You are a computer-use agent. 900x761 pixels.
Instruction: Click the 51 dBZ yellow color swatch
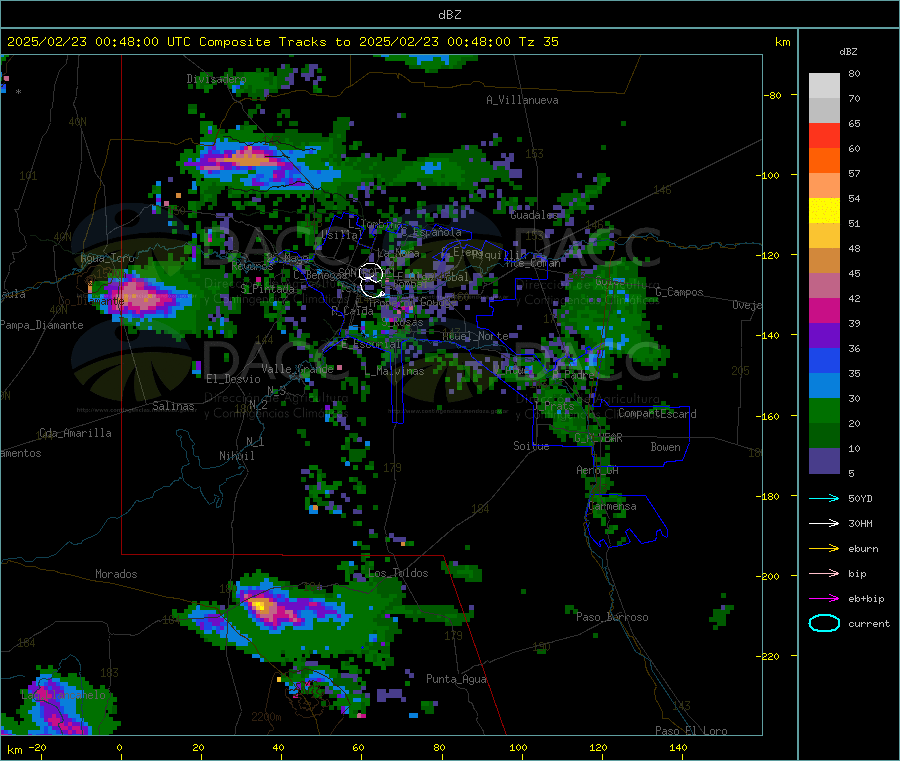[824, 211]
